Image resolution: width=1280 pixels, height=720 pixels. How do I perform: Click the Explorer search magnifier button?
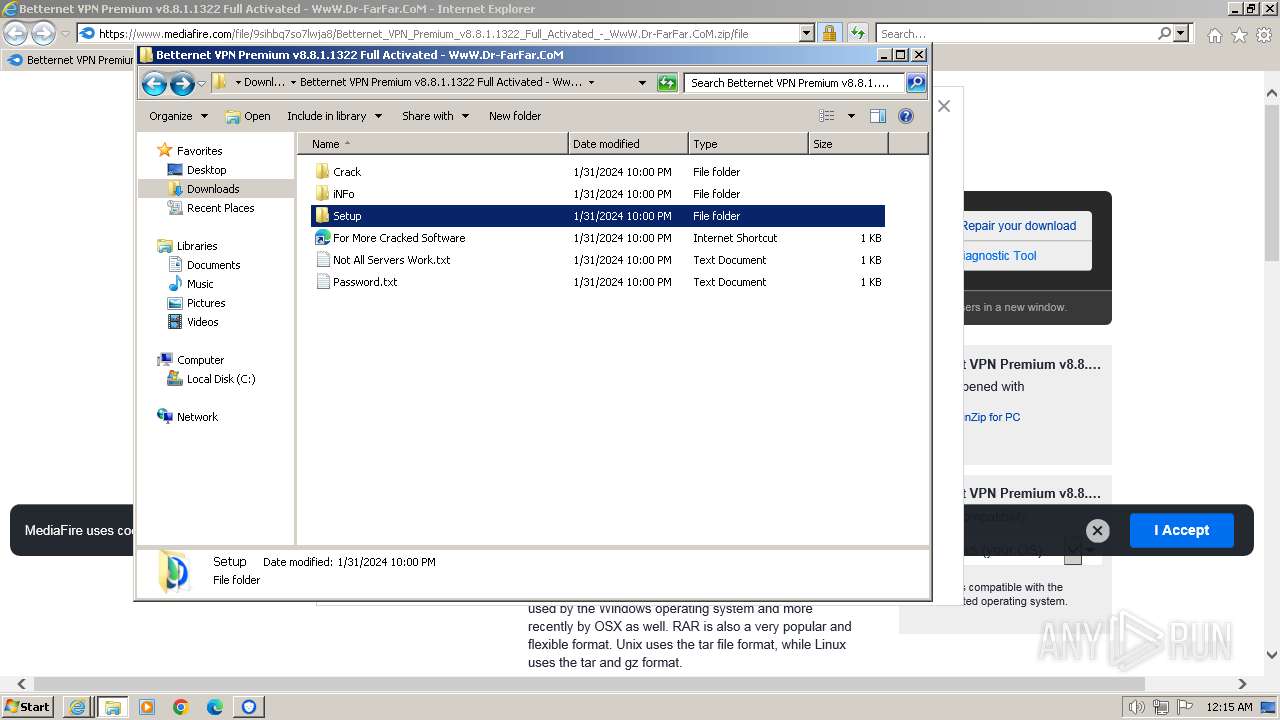point(915,83)
